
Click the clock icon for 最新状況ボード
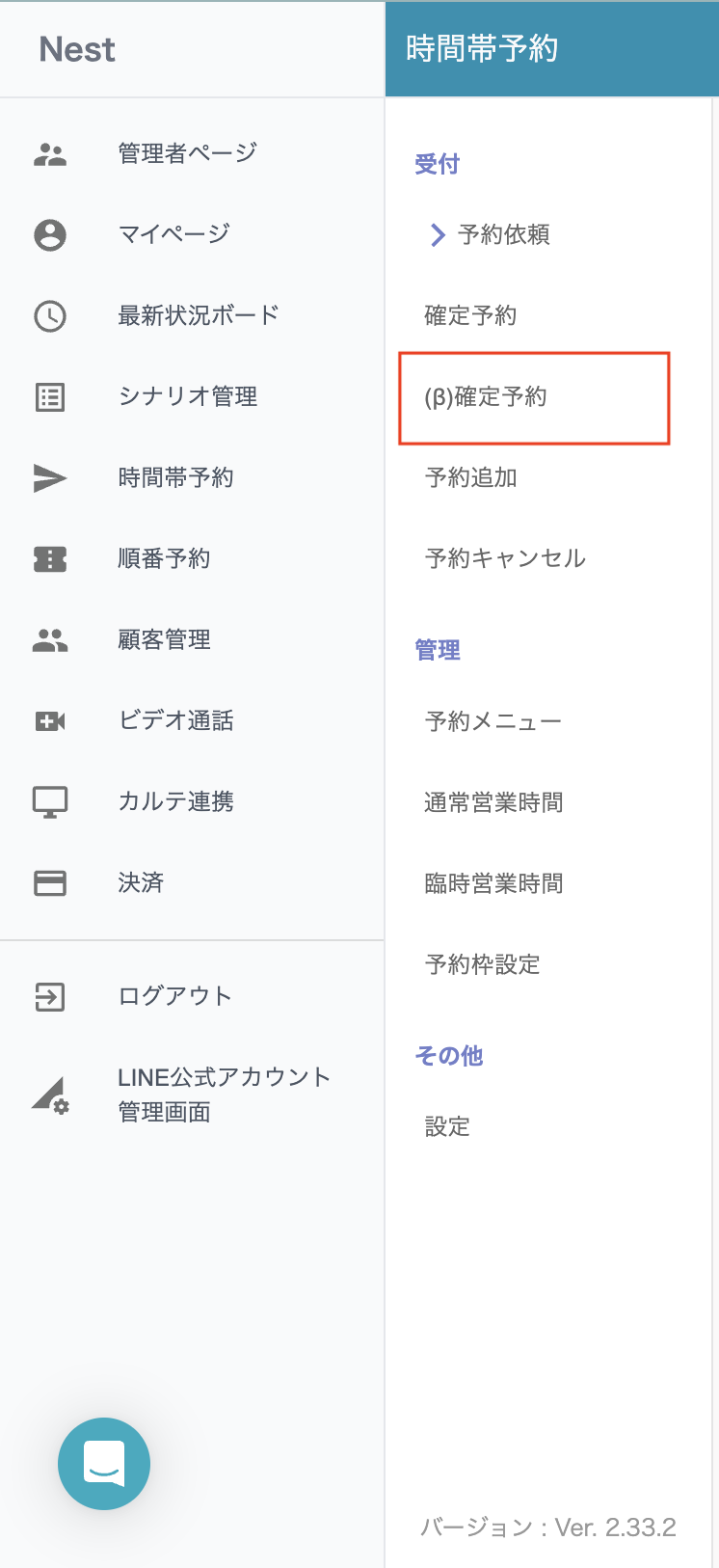(x=50, y=316)
